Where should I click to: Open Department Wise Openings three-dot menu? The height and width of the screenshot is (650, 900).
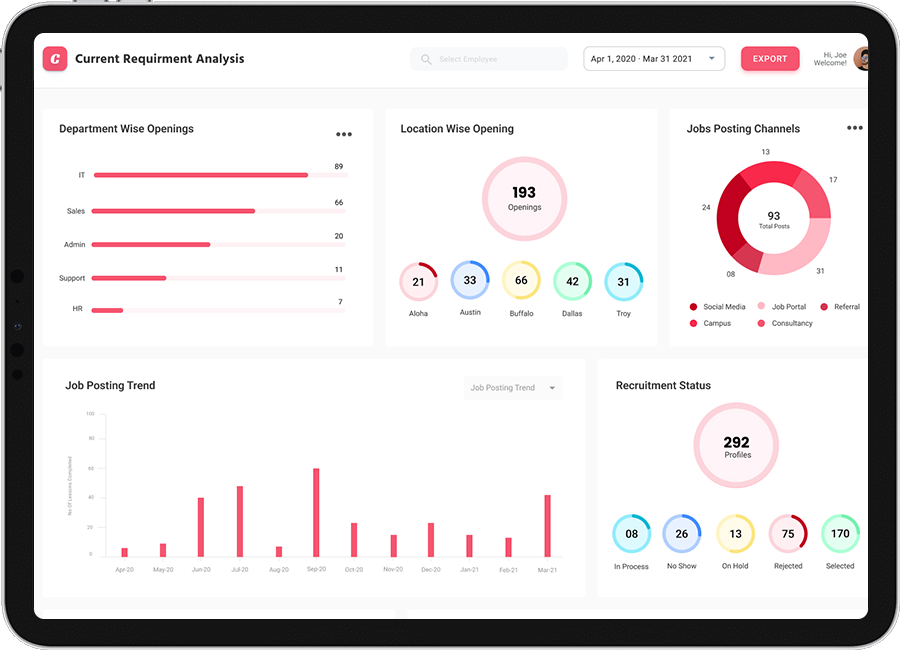point(344,134)
